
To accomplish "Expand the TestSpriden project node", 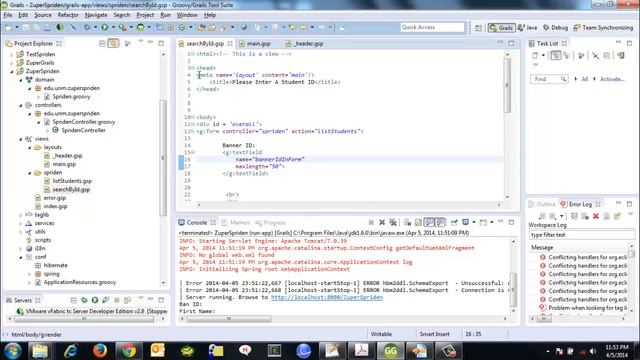I will pyautogui.click(x=12, y=54).
